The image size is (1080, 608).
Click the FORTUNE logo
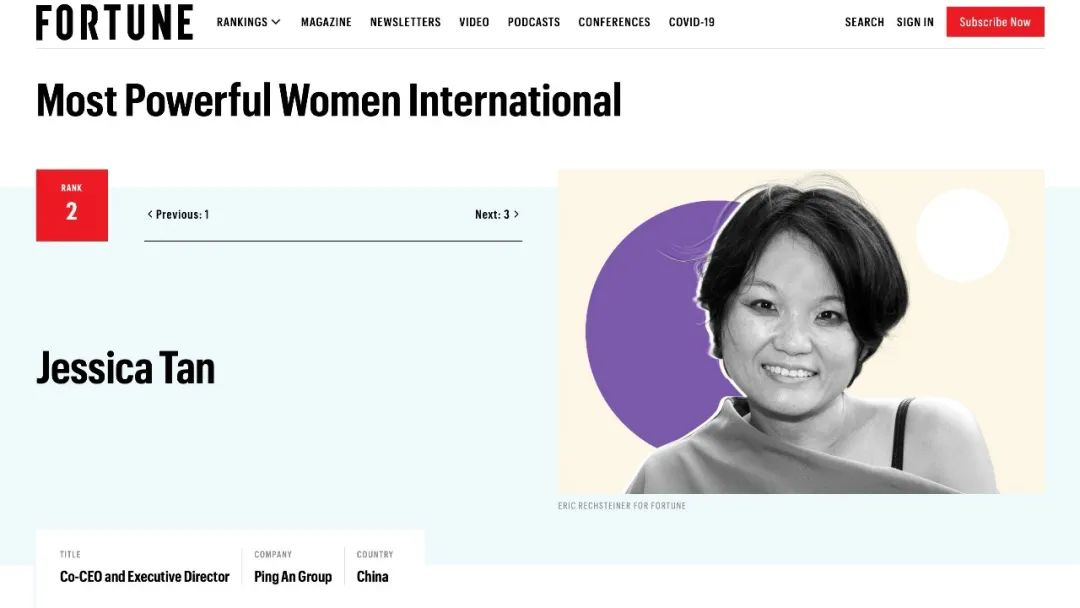point(114,22)
